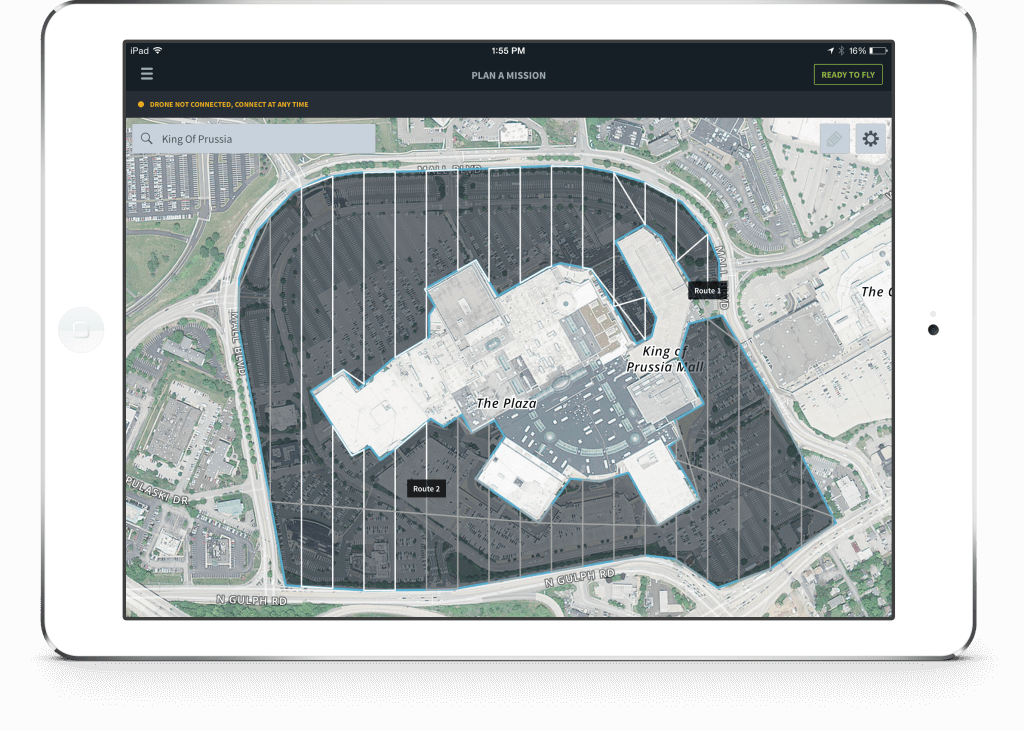1024x731 pixels.
Task: Select the Route 1 label
Action: (x=707, y=290)
